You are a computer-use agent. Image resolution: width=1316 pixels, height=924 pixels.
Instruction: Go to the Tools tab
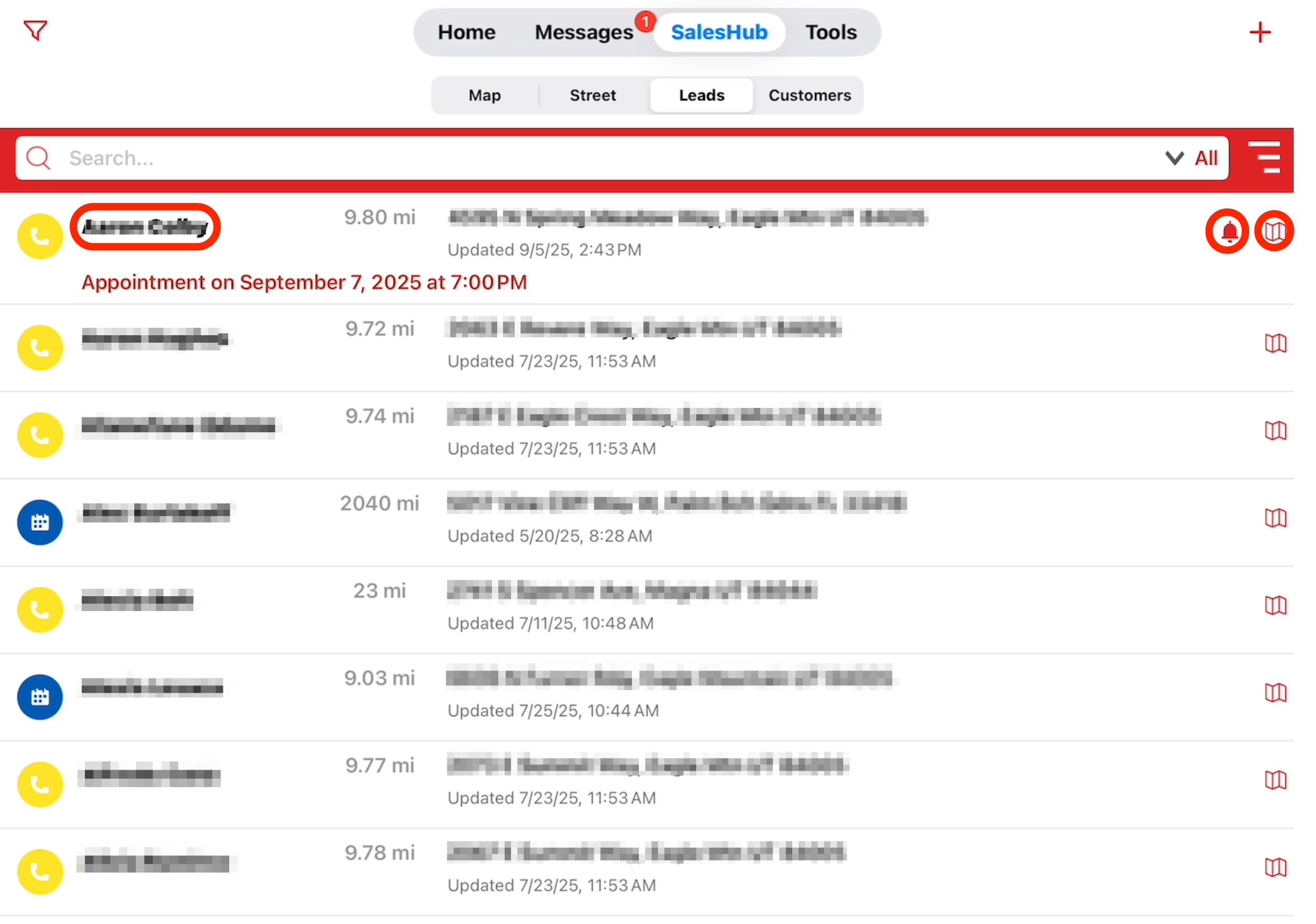tap(830, 32)
